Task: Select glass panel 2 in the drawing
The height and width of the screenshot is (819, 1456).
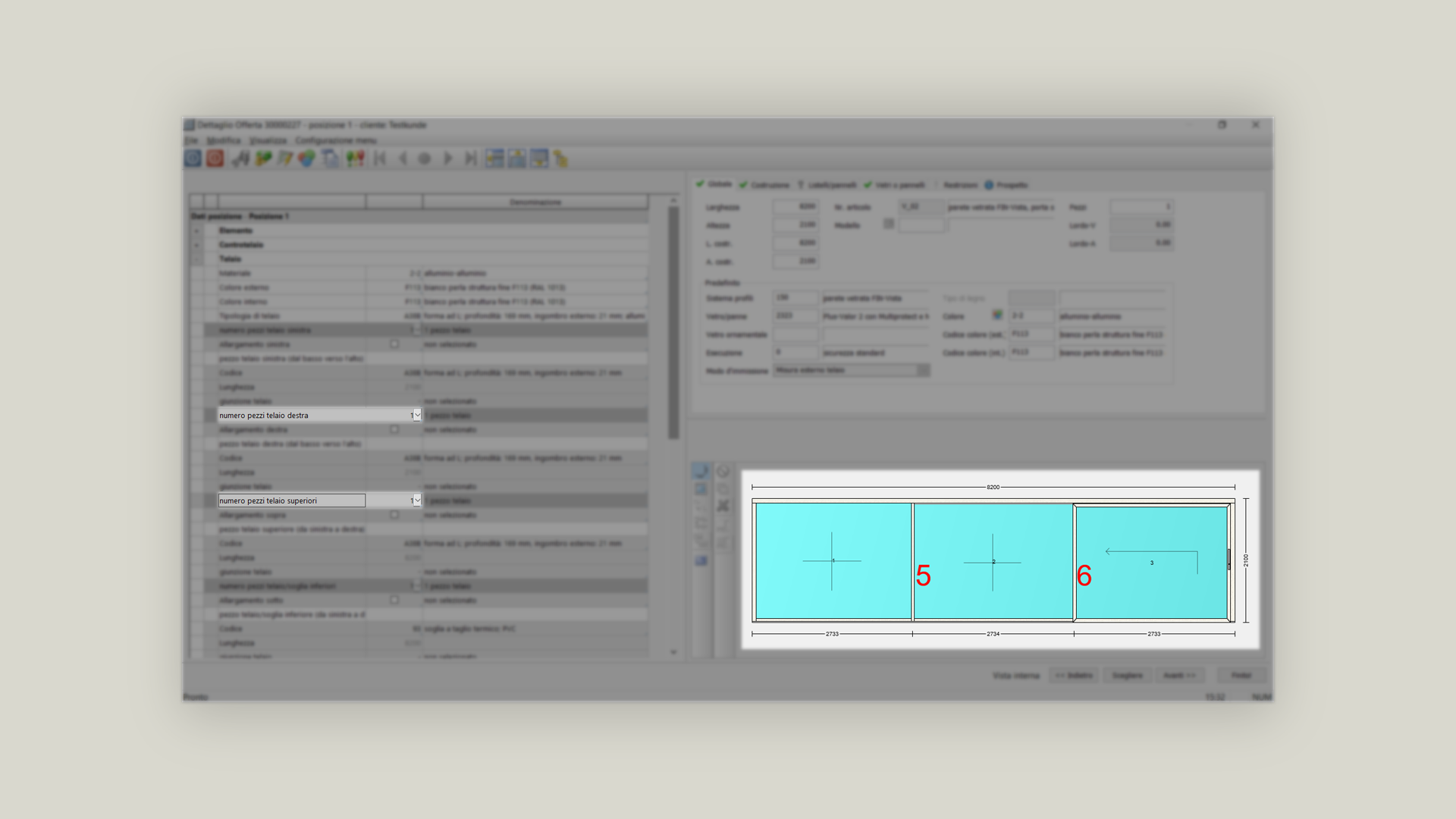Action: (x=993, y=561)
